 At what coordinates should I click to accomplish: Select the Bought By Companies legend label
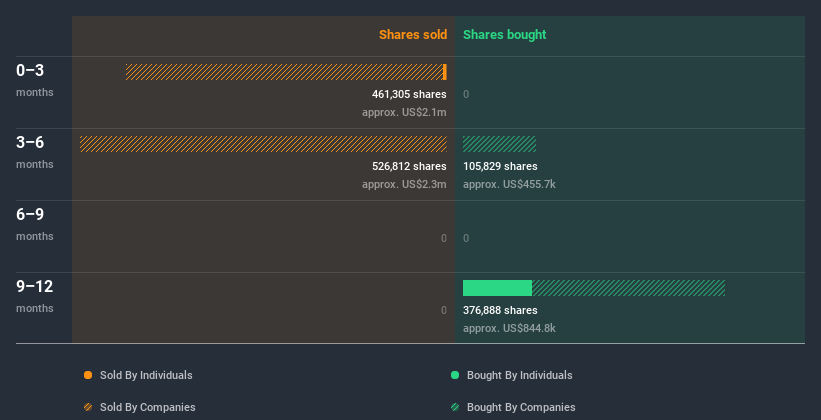[x=521, y=407]
